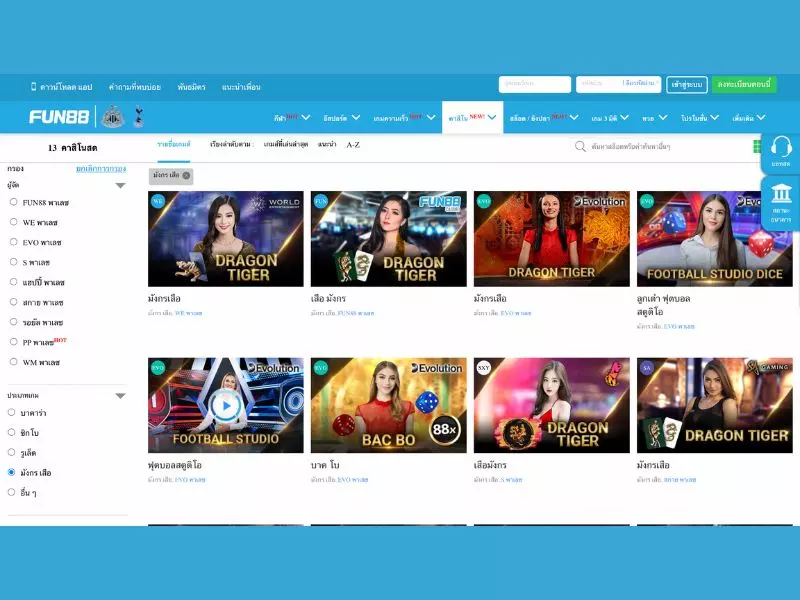Select WE Palace provider radio

click(x=14, y=222)
